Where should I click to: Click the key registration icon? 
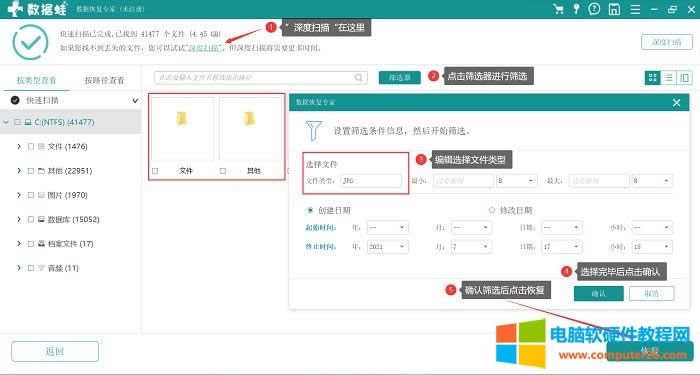(576, 9)
